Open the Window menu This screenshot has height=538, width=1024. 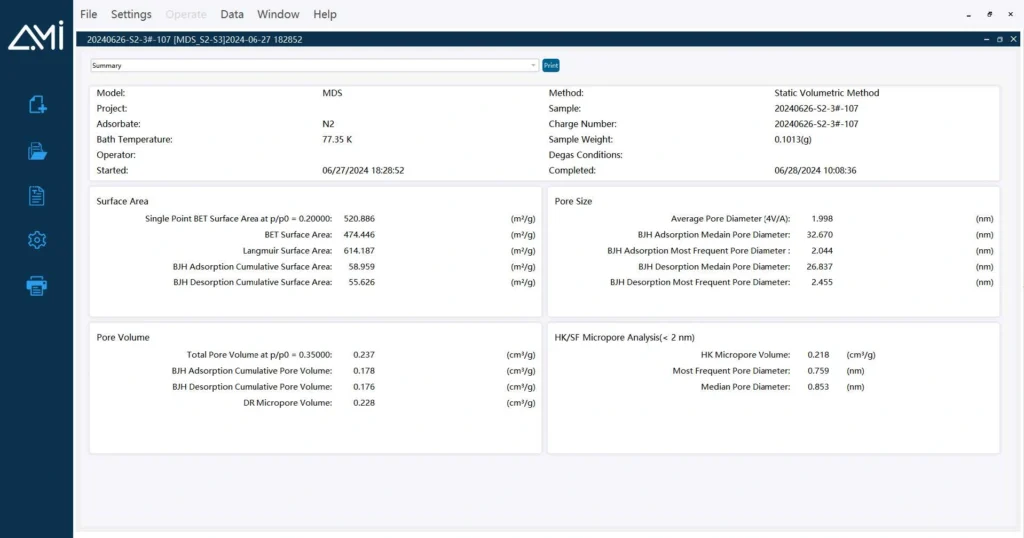pos(278,15)
